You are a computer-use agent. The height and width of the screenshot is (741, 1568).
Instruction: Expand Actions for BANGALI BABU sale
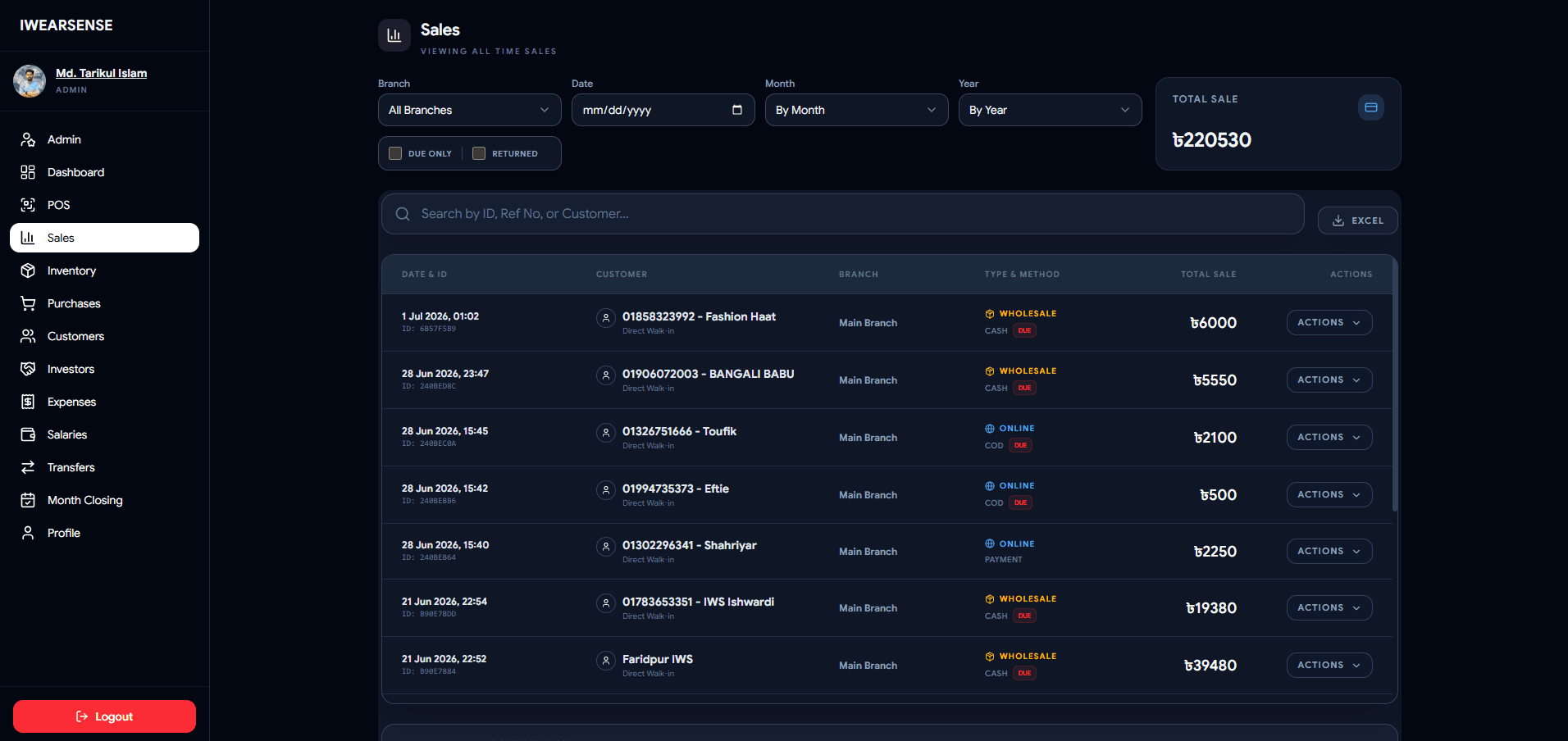(1329, 380)
